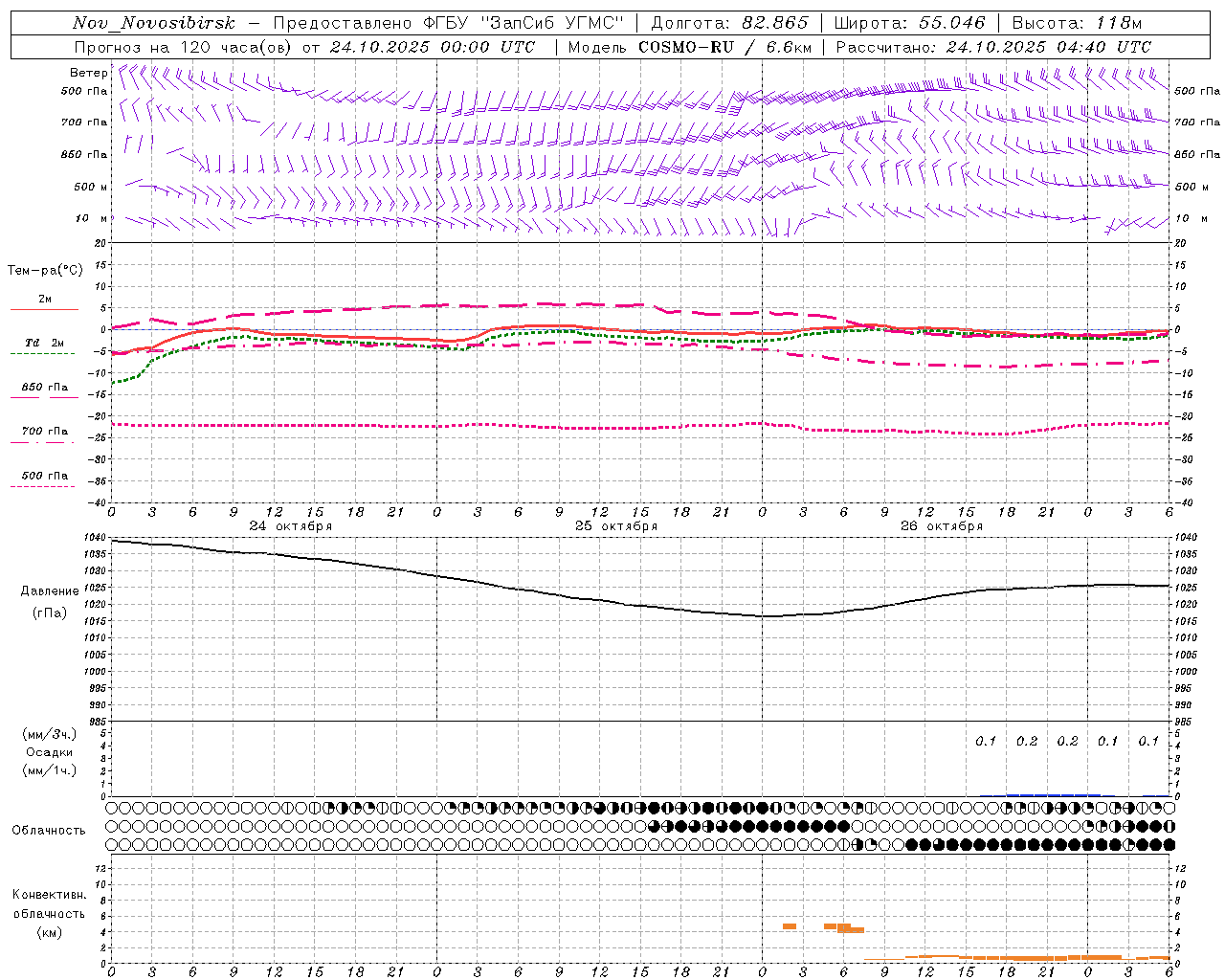Select the '500 гПа' temperature legend entry
This screenshot has height=980, width=1225.
45,476
